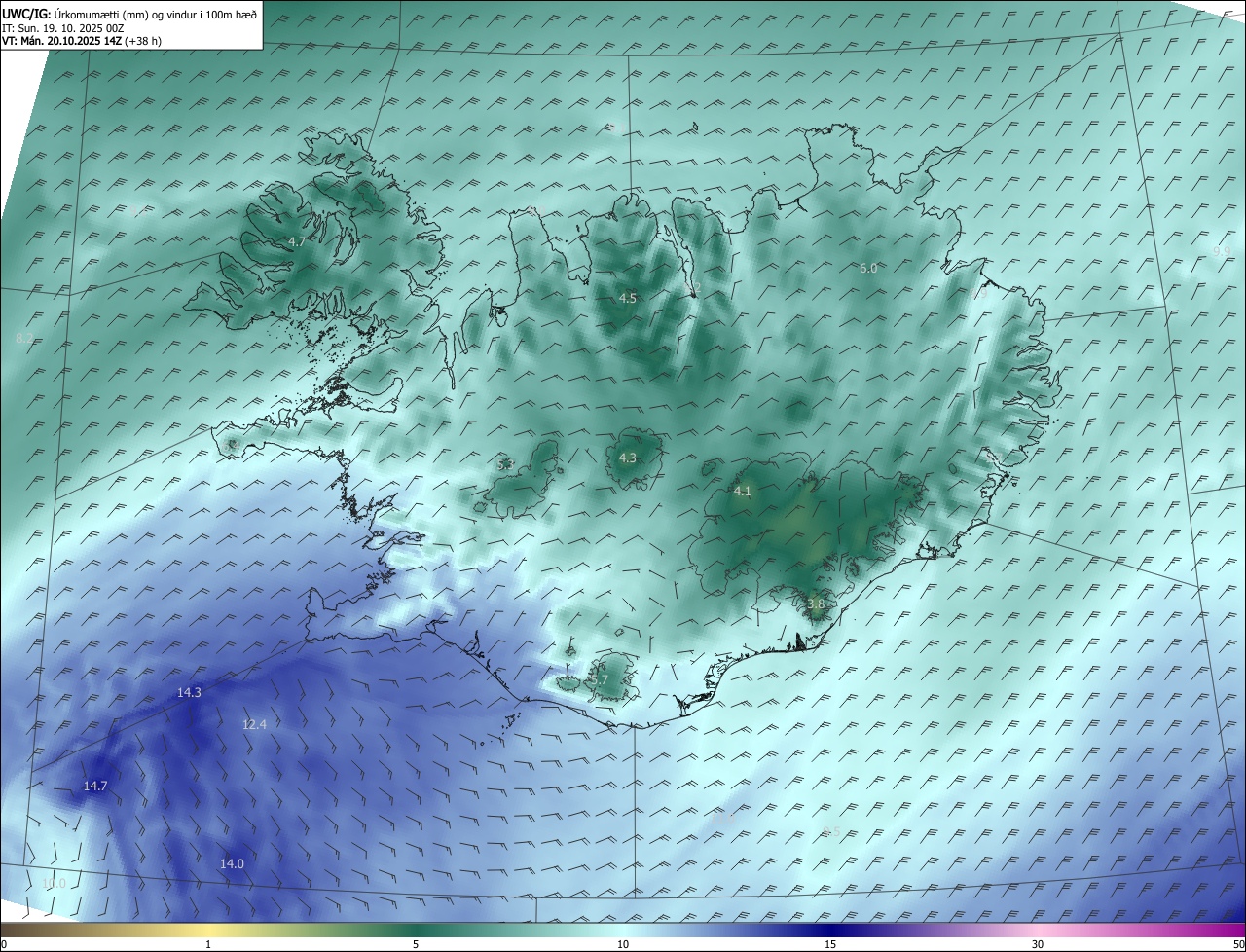The width and height of the screenshot is (1246, 952).
Task: Click the 5.3 value label on the western glacier
Action: 505,465
